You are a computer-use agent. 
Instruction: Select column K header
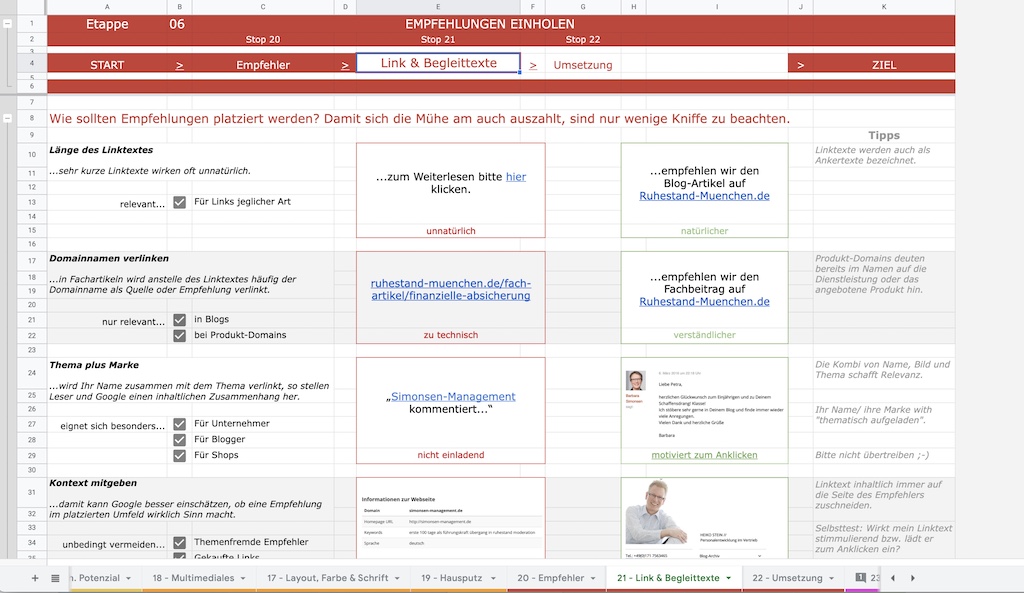click(x=884, y=7)
